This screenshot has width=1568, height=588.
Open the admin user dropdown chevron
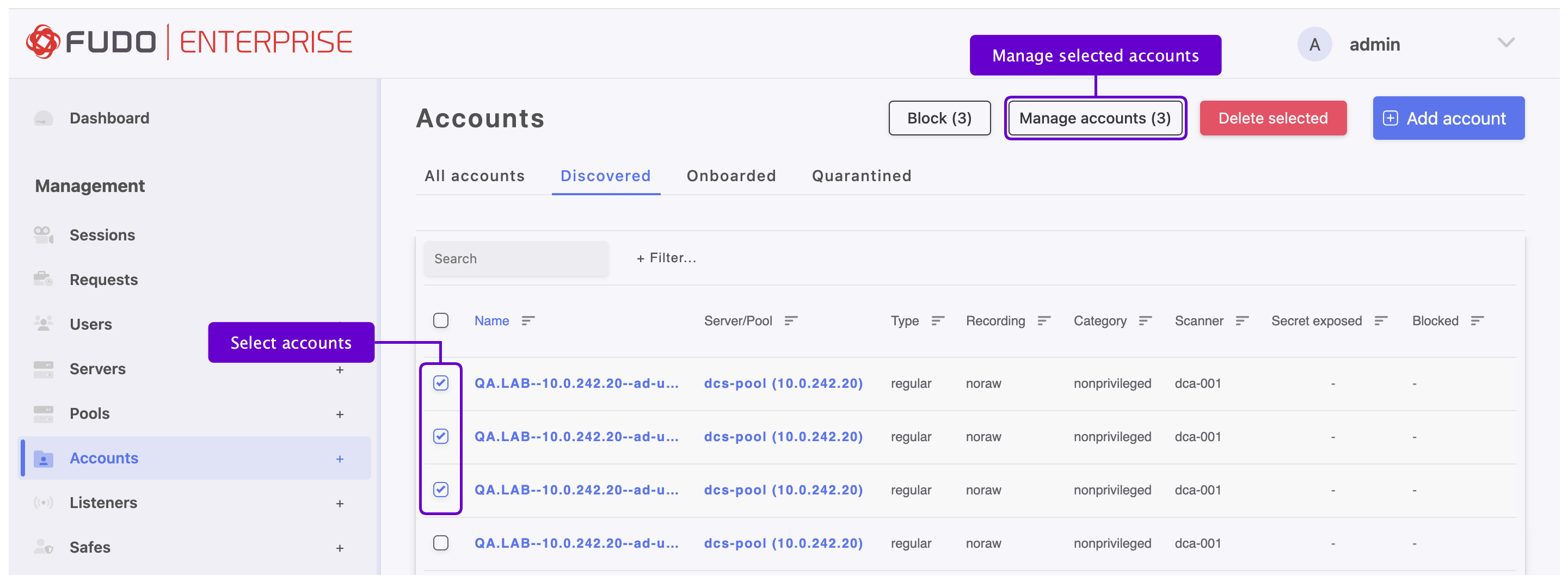tap(1505, 43)
